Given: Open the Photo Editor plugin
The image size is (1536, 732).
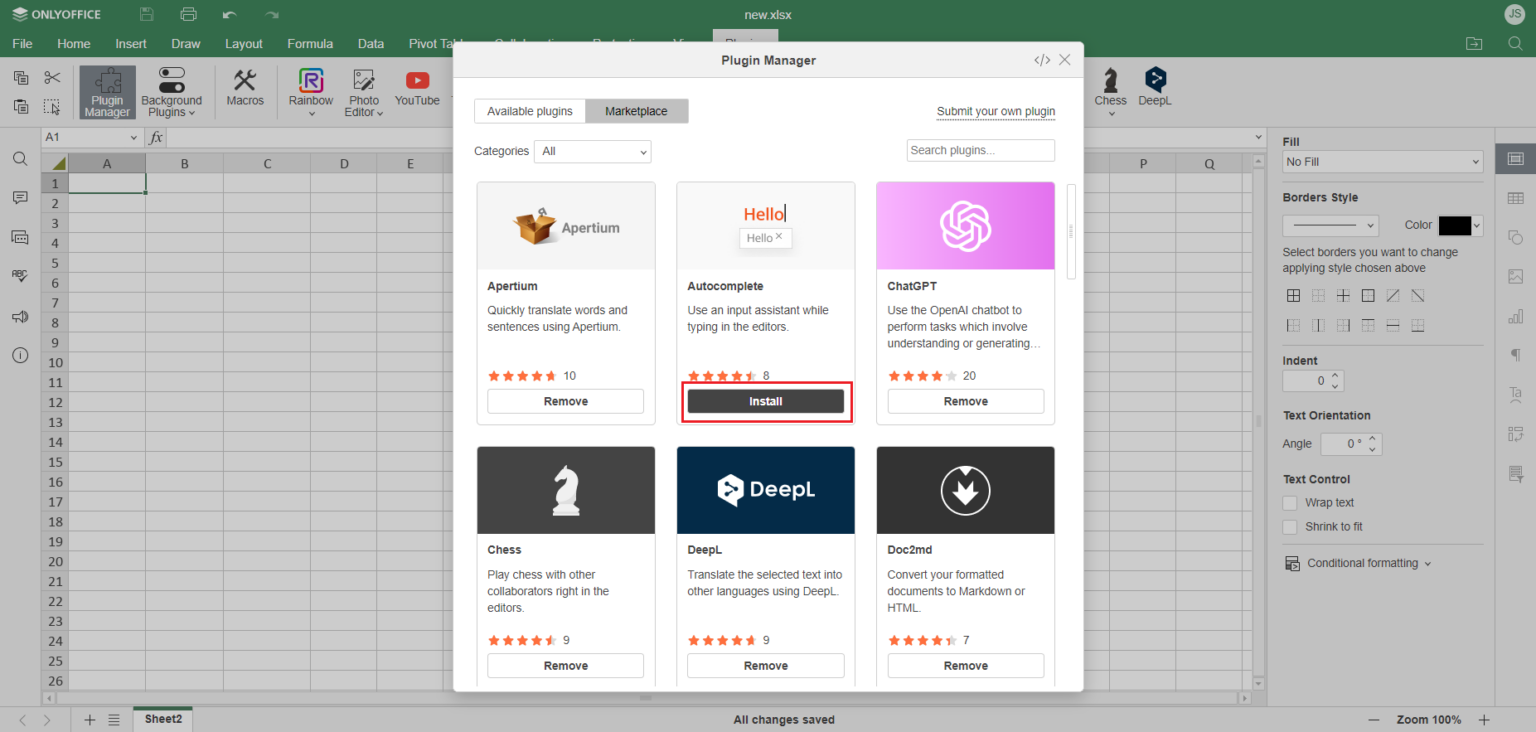Looking at the screenshot, I should (x=364, y=92).
